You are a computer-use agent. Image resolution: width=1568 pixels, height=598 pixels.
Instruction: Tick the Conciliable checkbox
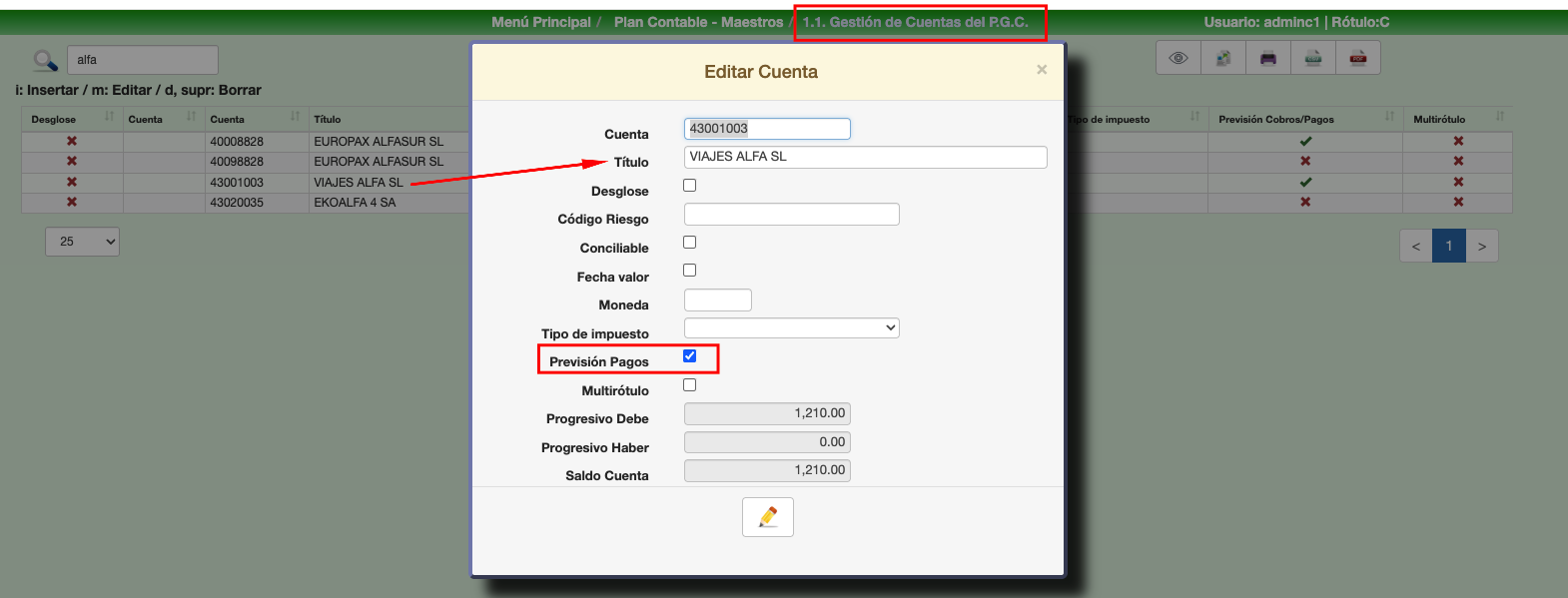[x=689, y=243]
